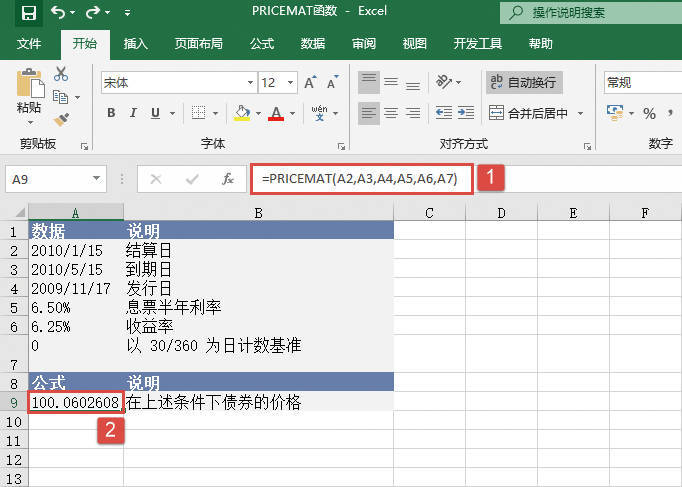682x487 pixels.
Task: Increase font size with larger A icon
Action: coord(309,83)
